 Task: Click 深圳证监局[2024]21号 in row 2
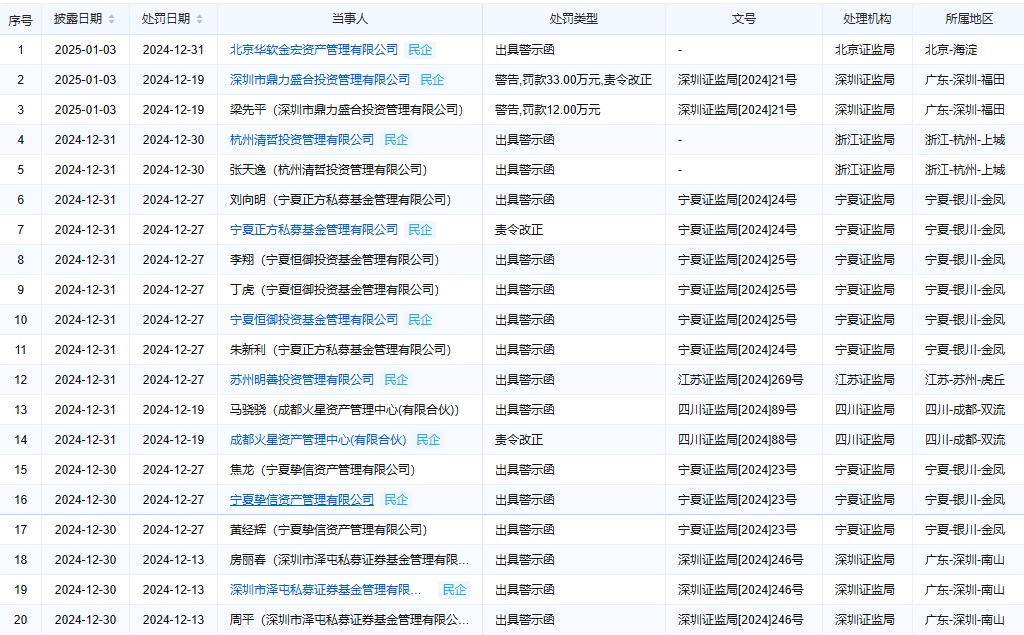pos(737,80)
